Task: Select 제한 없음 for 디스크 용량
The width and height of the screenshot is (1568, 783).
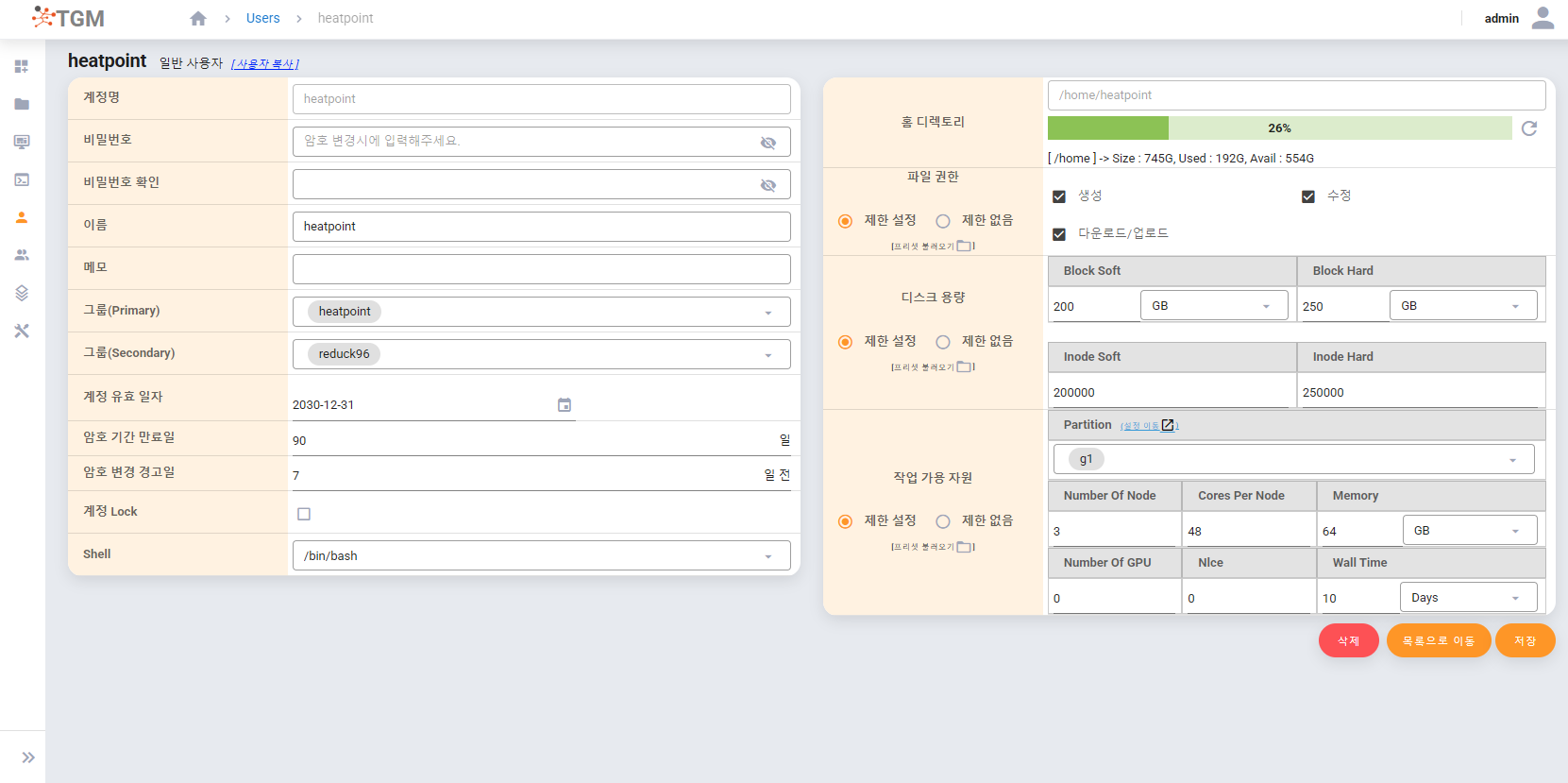Action: click(x=943, y=342)
